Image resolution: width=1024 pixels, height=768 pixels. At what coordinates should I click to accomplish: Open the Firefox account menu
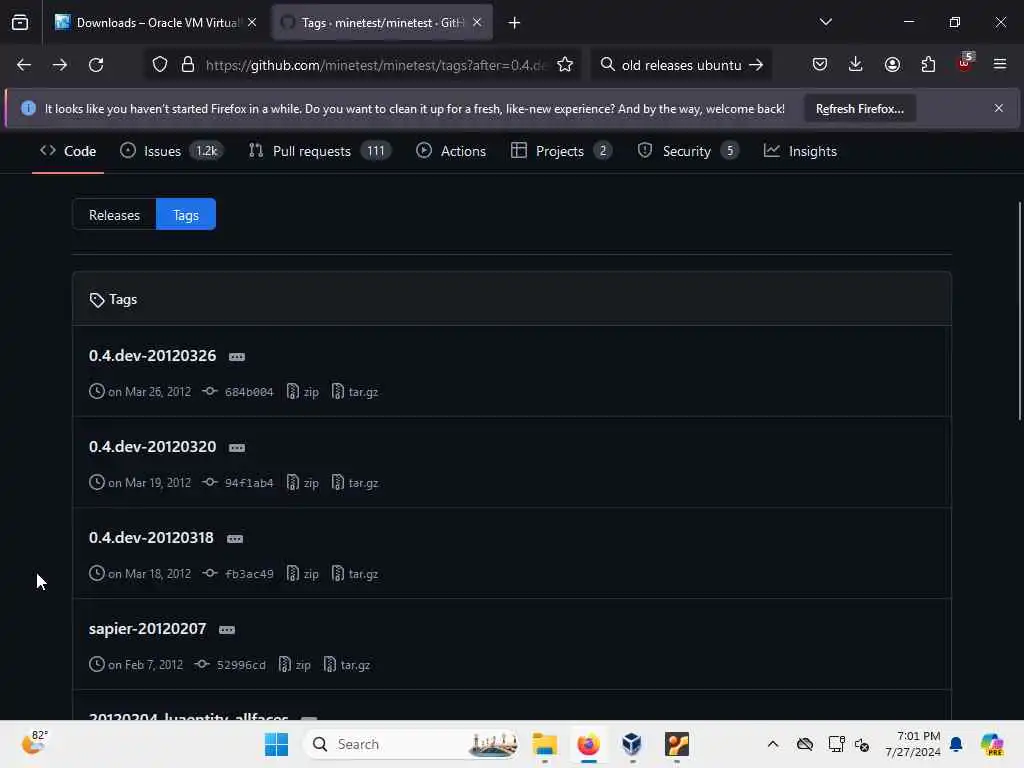tap(892, 64)
